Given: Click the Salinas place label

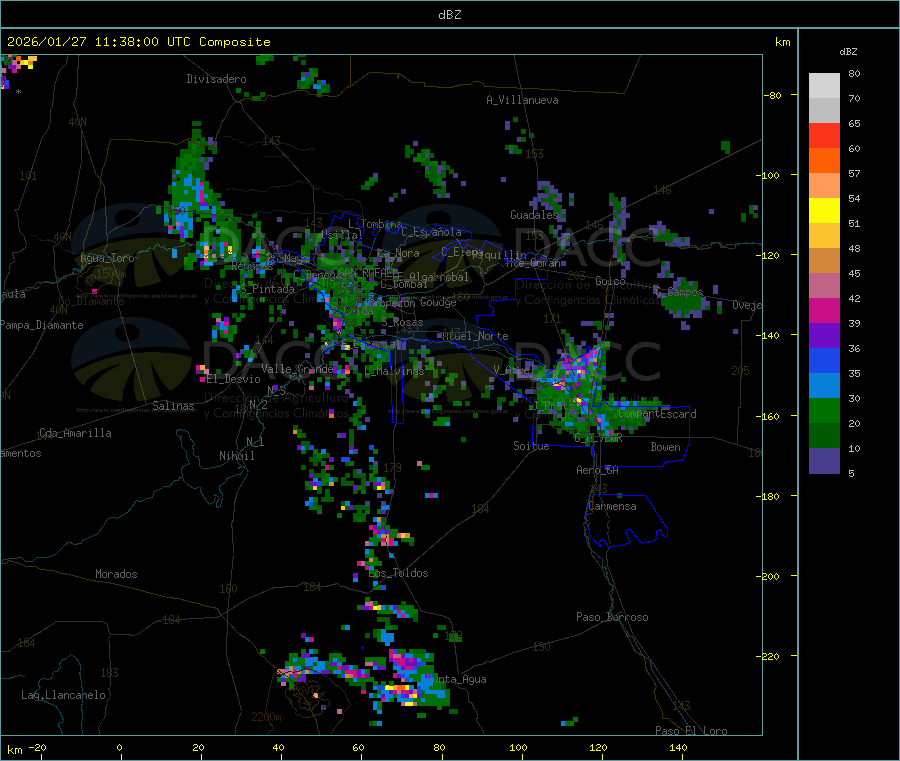Looking at the screenshot, I should (173, 406).
